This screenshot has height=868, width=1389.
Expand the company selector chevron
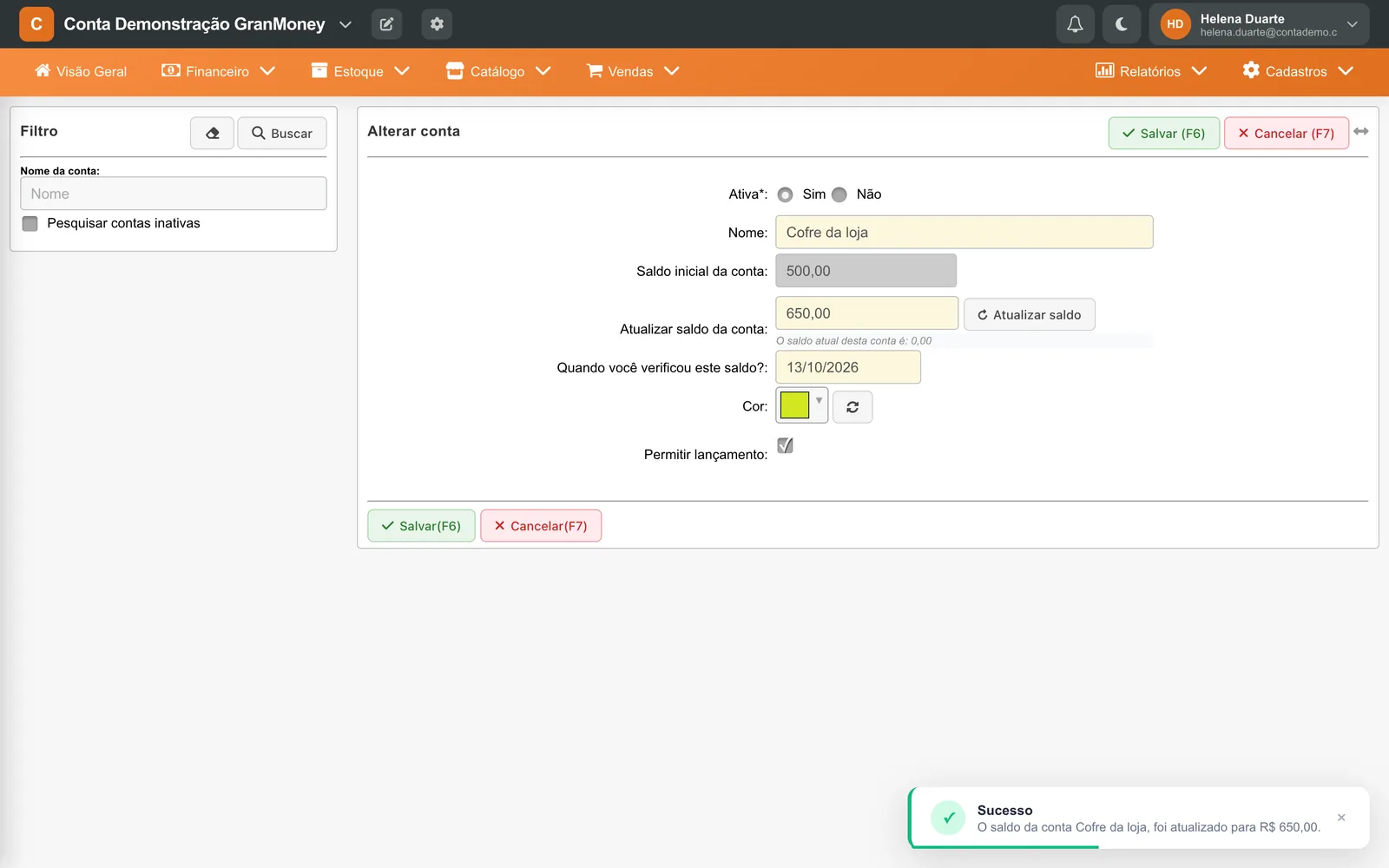point(346,24)
